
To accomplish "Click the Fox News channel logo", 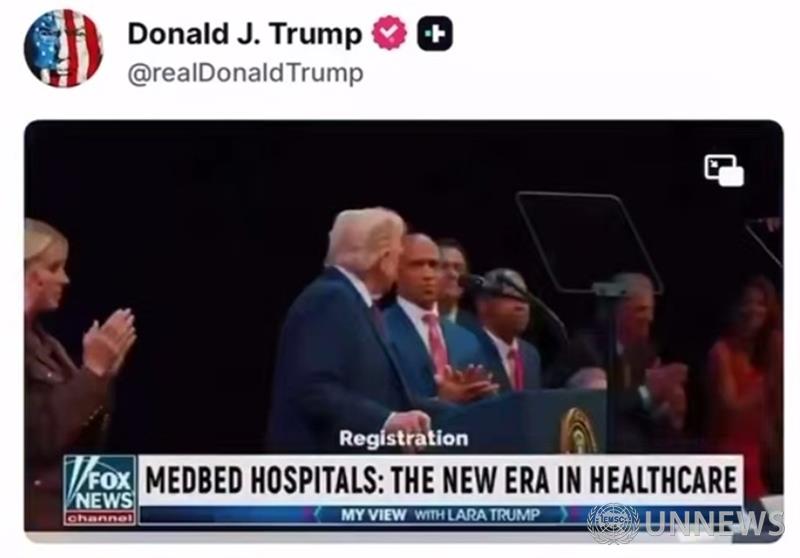I will click(x=100, y=490).
